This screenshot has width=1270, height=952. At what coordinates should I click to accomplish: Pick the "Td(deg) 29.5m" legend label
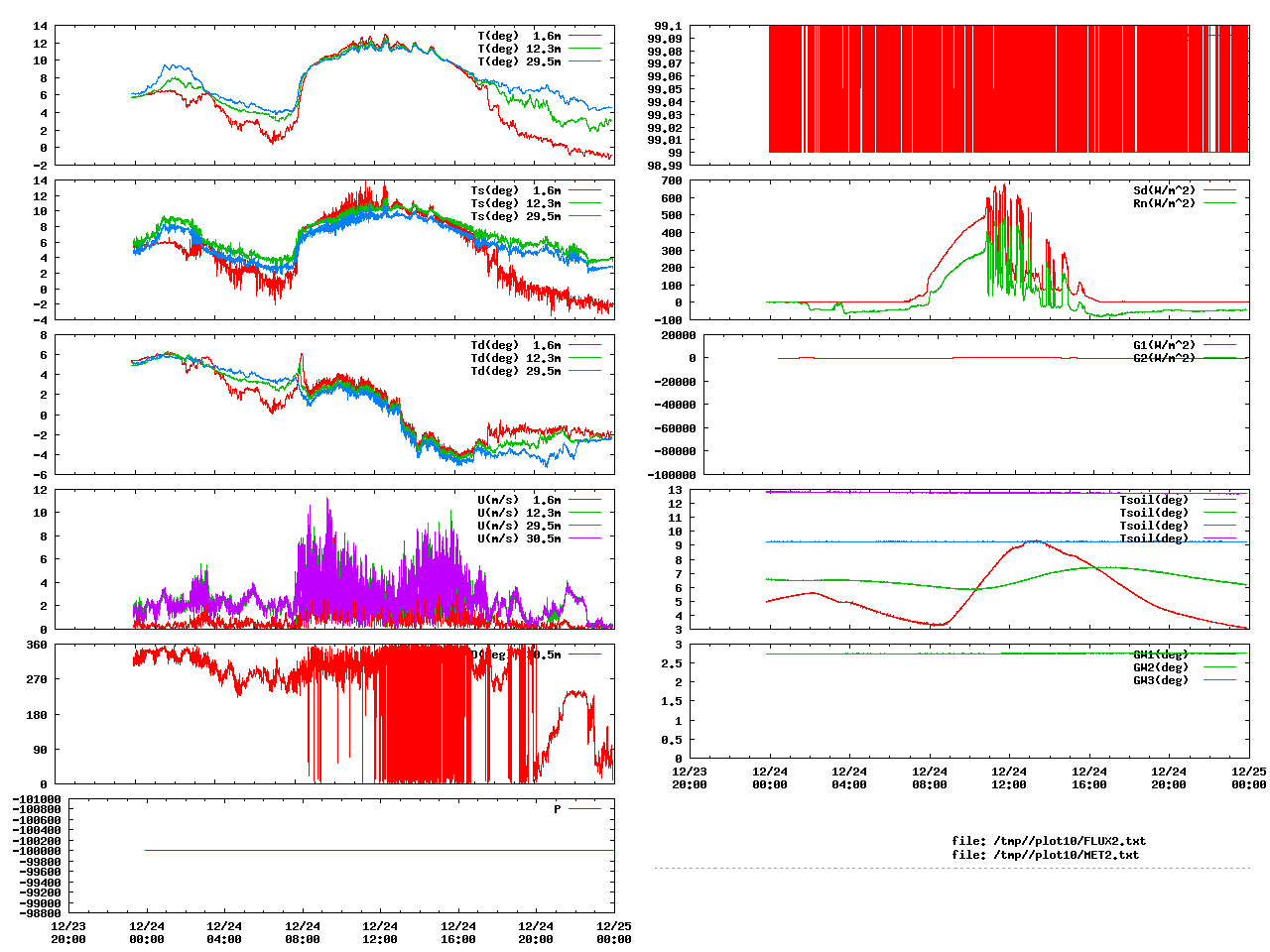point(515,371)
